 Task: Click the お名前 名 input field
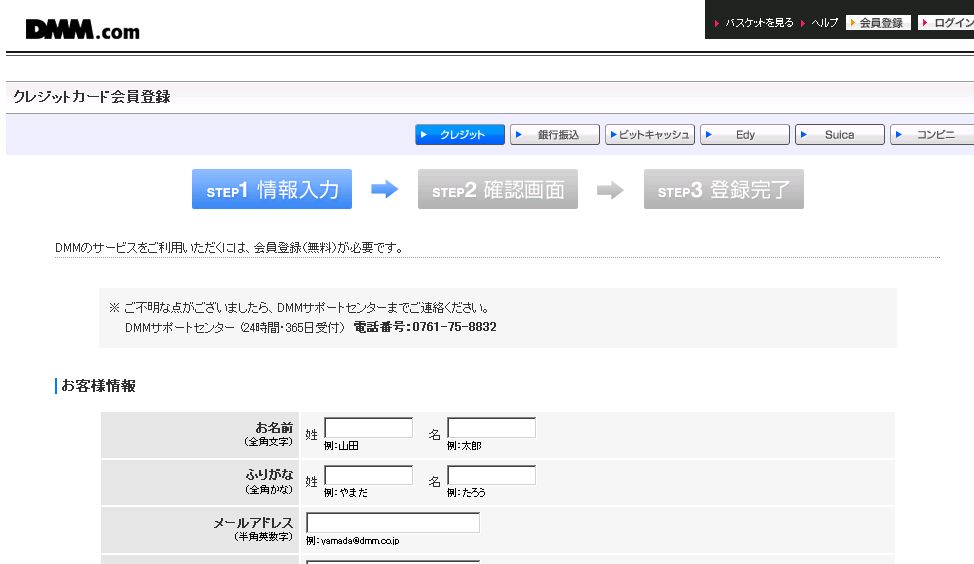[491, 428]
